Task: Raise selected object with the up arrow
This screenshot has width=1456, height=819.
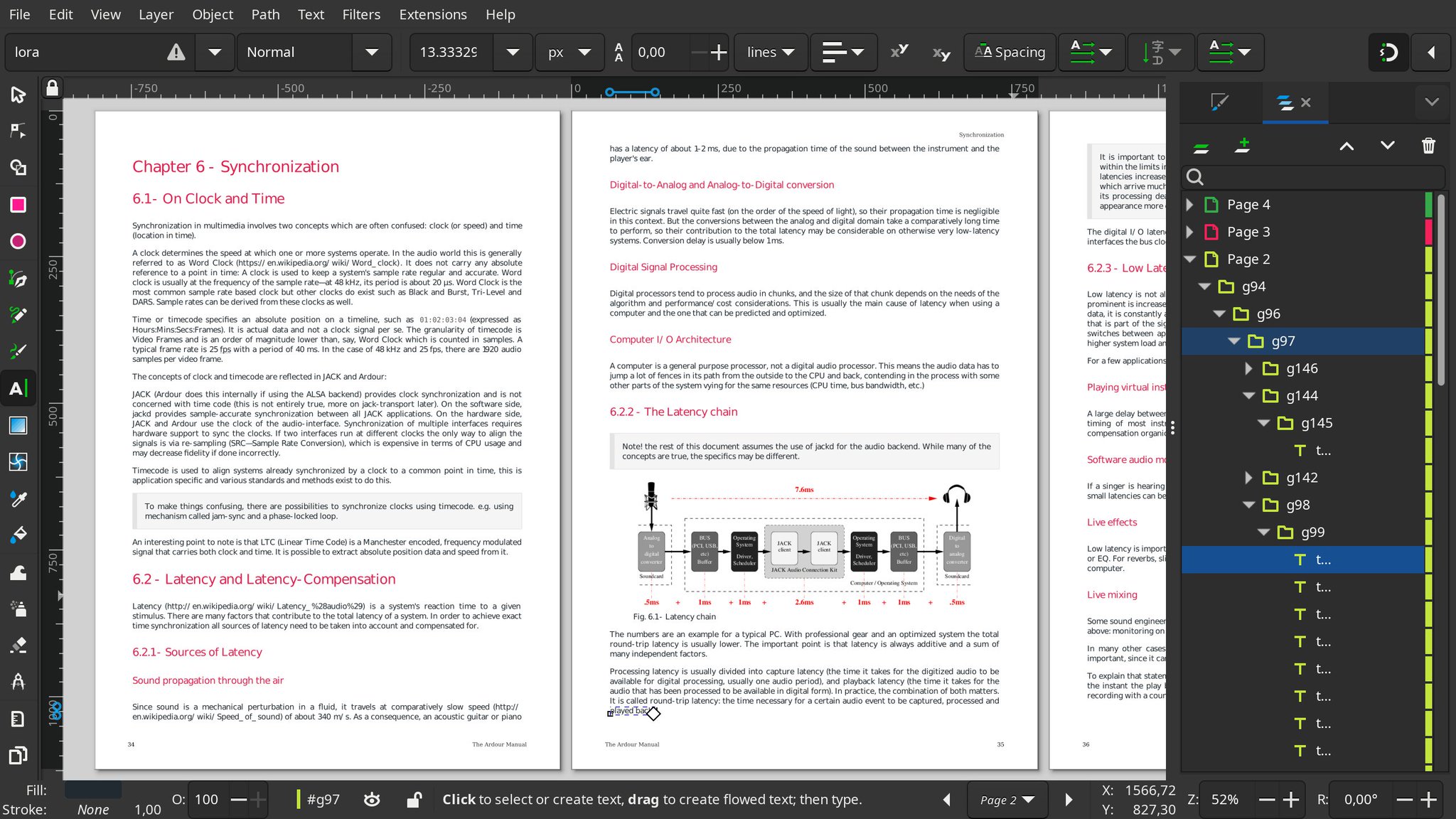Action: point(1346,145)
